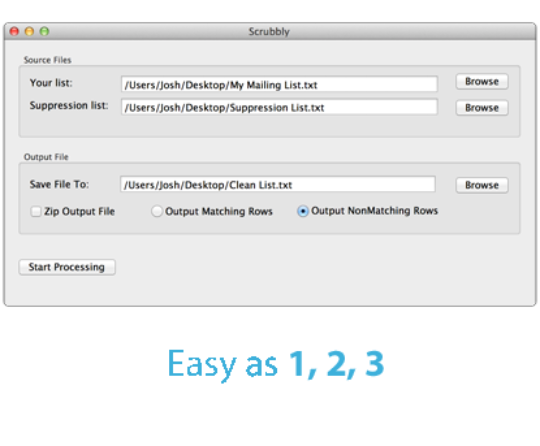
Task: Click the Scrubbly title bar text
Action: pos(269,32)
